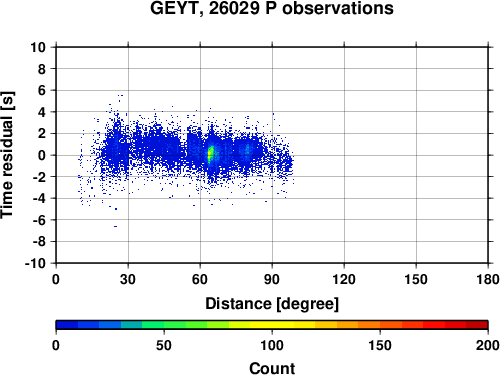Click the outlier point near -6.6 seconds

pos(115,226)
